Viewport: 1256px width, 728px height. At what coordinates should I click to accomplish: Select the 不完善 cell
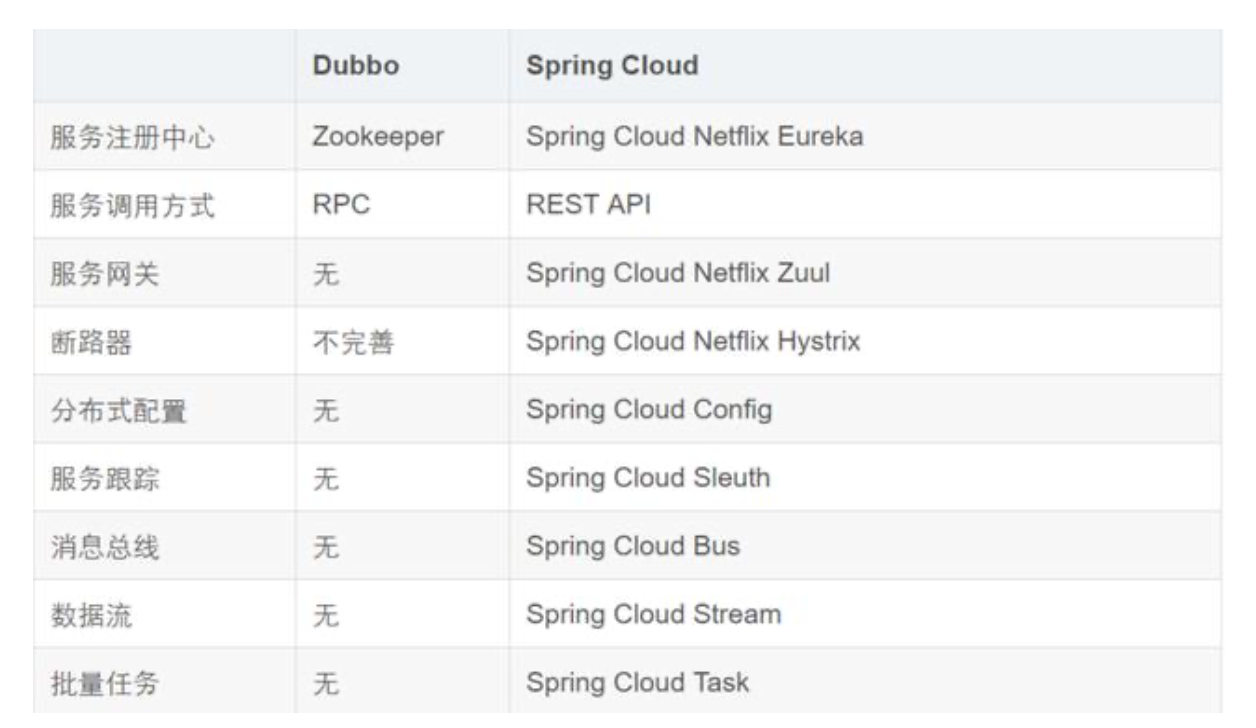pos(354,342)
